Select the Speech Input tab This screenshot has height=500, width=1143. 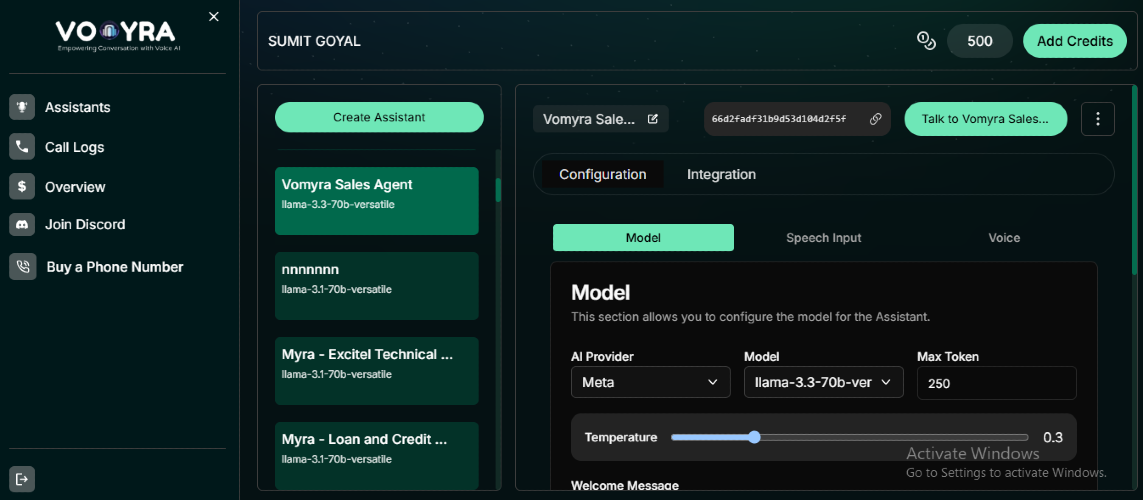(x=824, y=238)
